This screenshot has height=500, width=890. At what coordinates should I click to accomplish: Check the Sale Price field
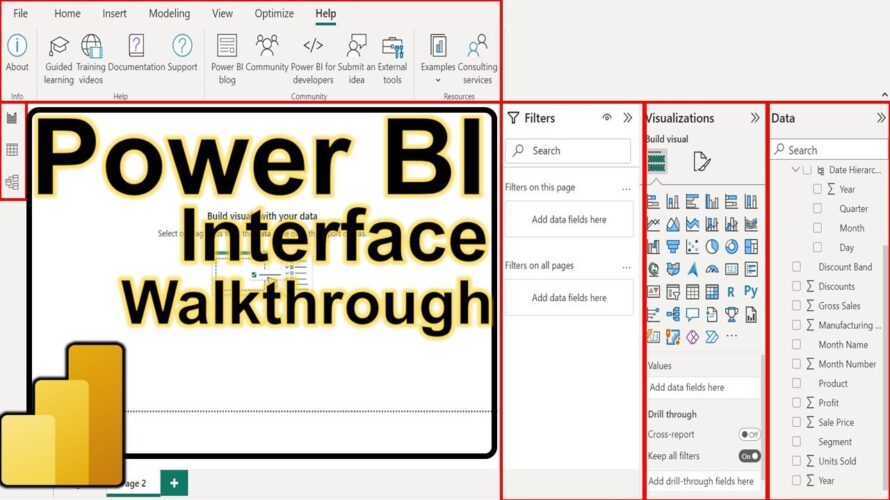pos(796,422)
